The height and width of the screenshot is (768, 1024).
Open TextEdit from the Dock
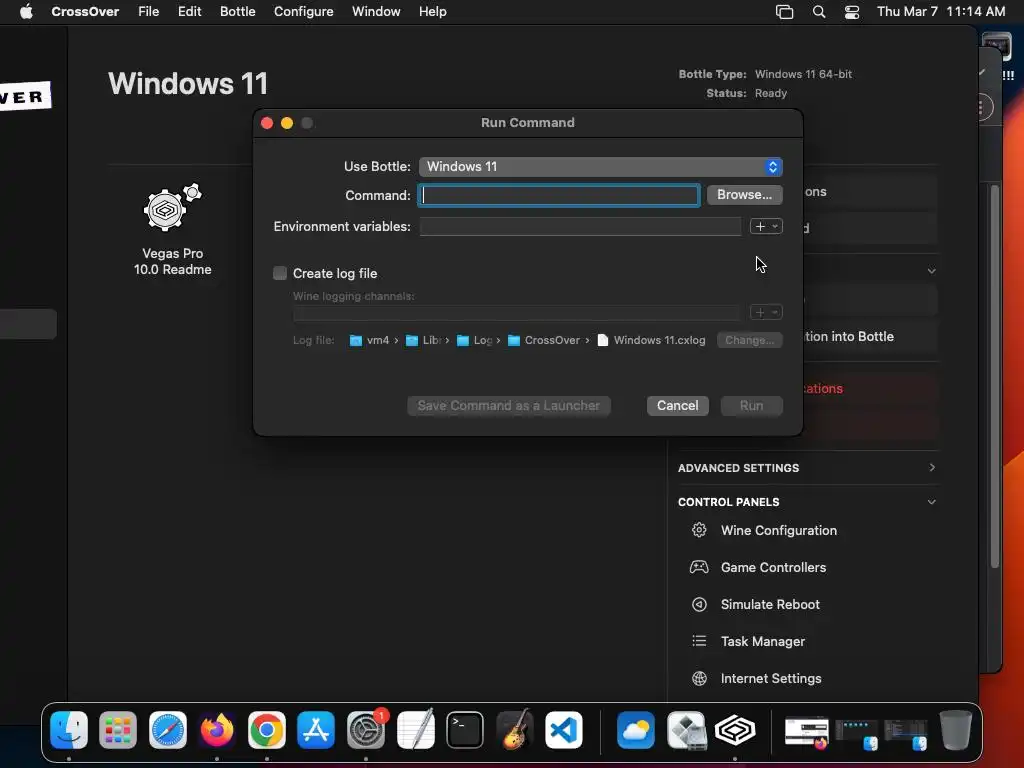(415, 729)
